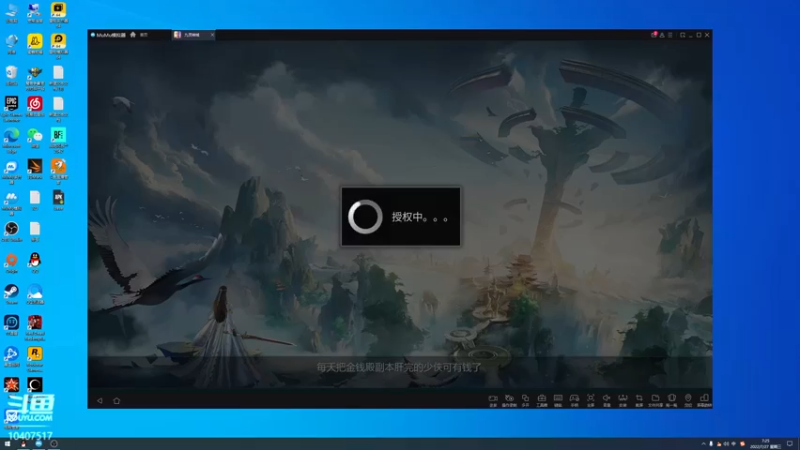Screen dimensions: 800x450
Task: Open WeChat desktop icon
Action: [x=35, y=138]
